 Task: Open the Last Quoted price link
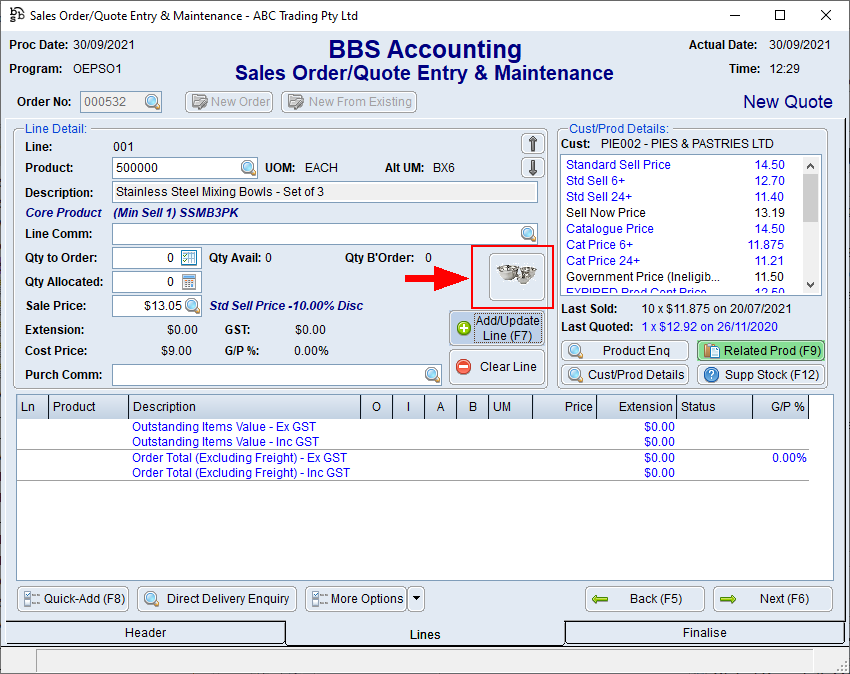pyautogui.click(x=710, y=327)
